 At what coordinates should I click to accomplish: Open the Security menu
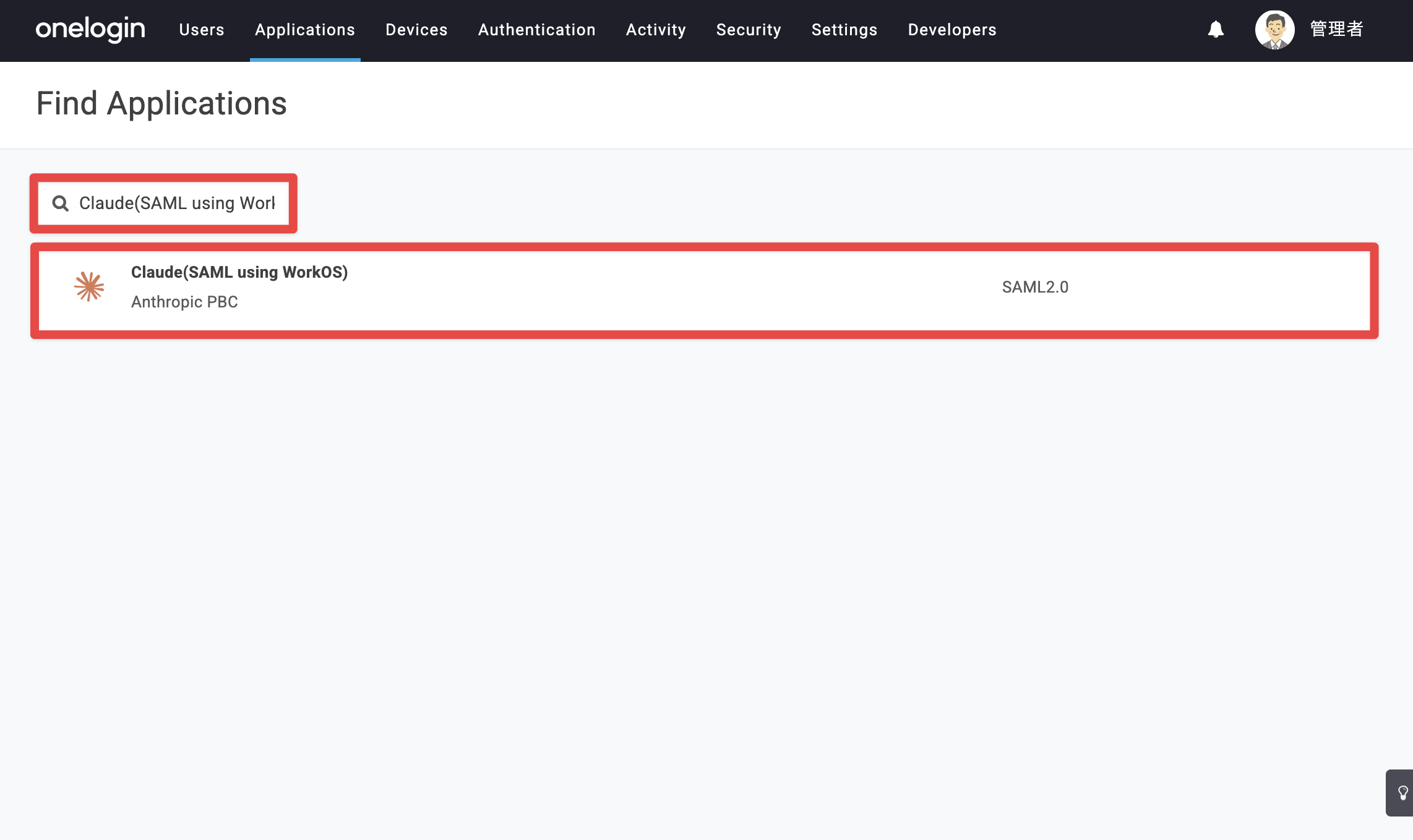pos(749,30)
